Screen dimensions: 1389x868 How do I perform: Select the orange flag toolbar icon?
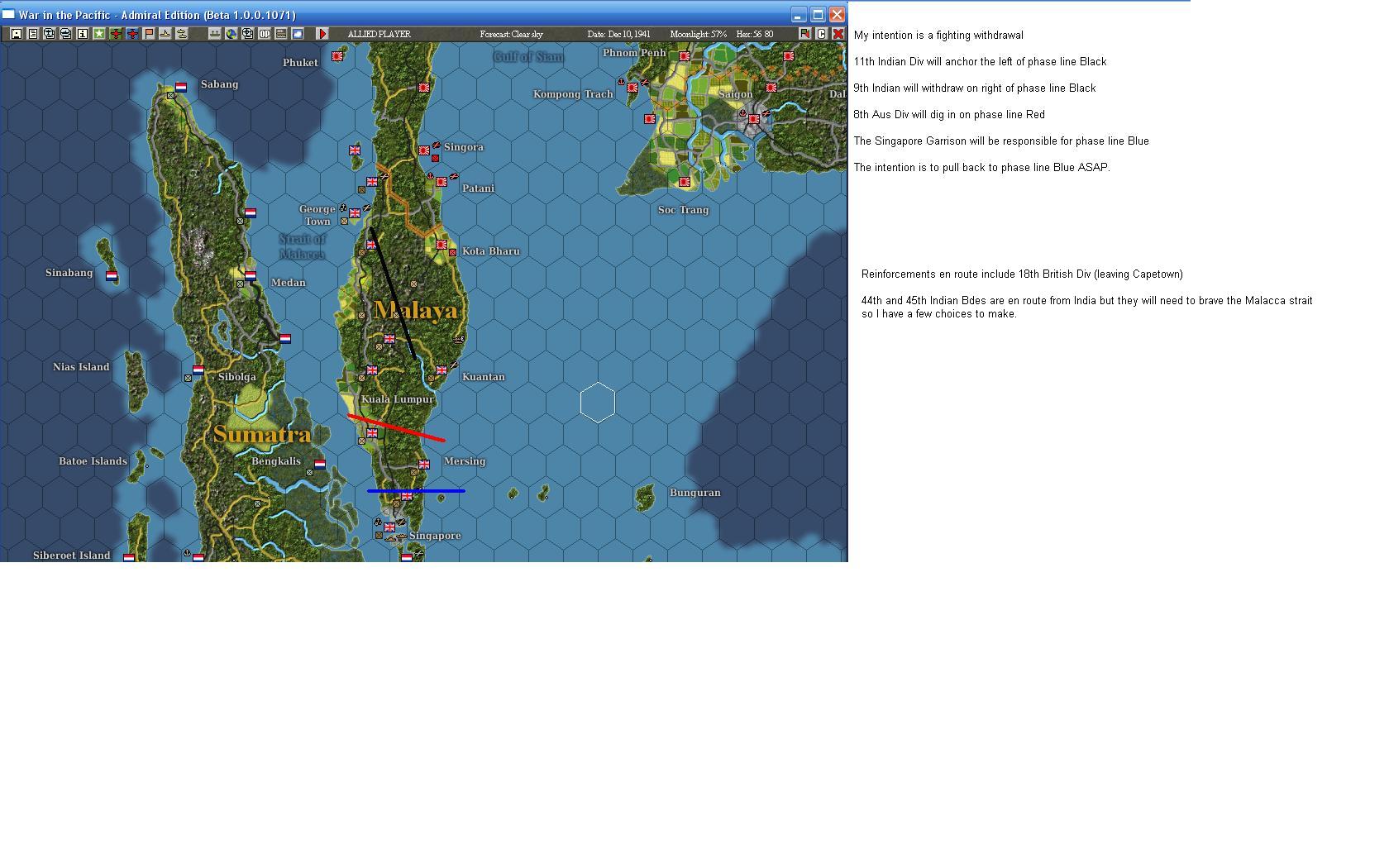(149, 34)
